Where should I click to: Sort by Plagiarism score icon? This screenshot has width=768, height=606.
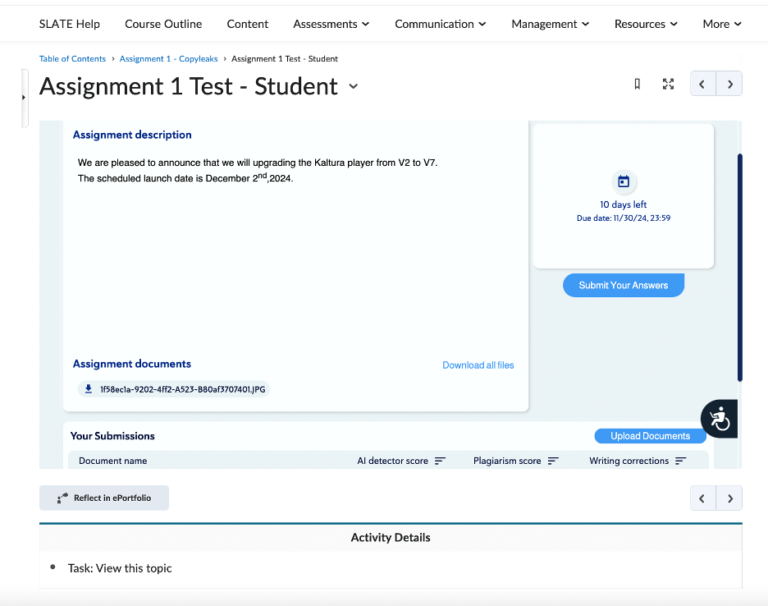(x=553, y=461)
